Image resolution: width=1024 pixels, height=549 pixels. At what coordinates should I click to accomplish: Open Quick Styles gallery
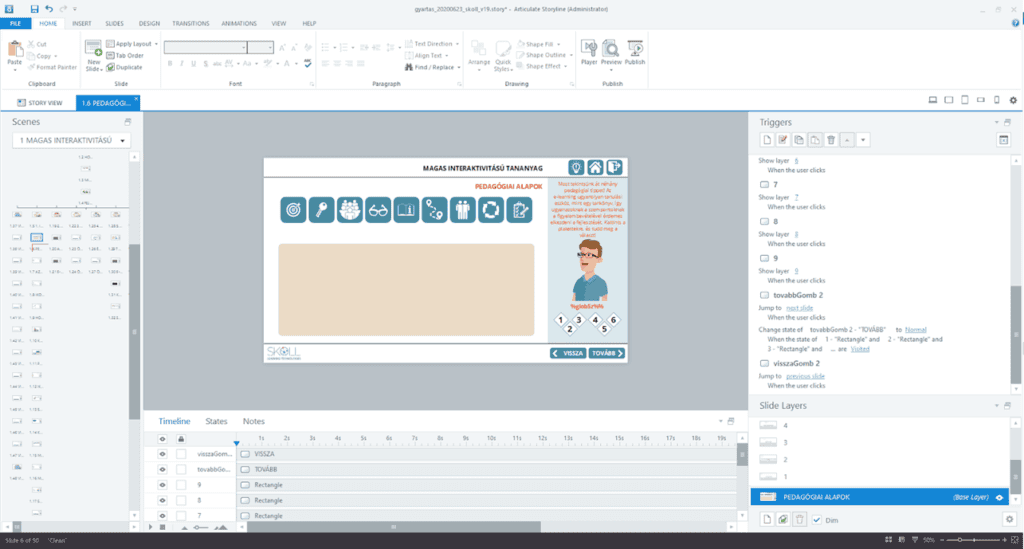pos(503,56)
